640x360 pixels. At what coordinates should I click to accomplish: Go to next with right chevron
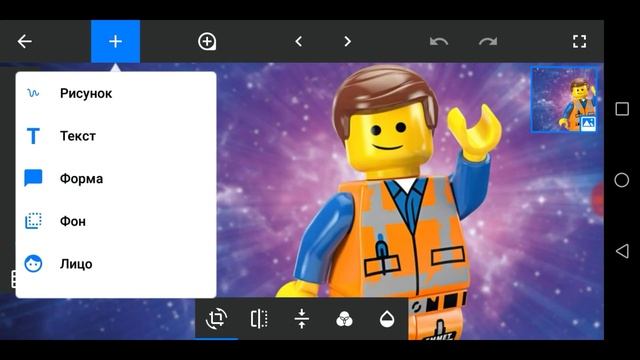coord(347,41)
